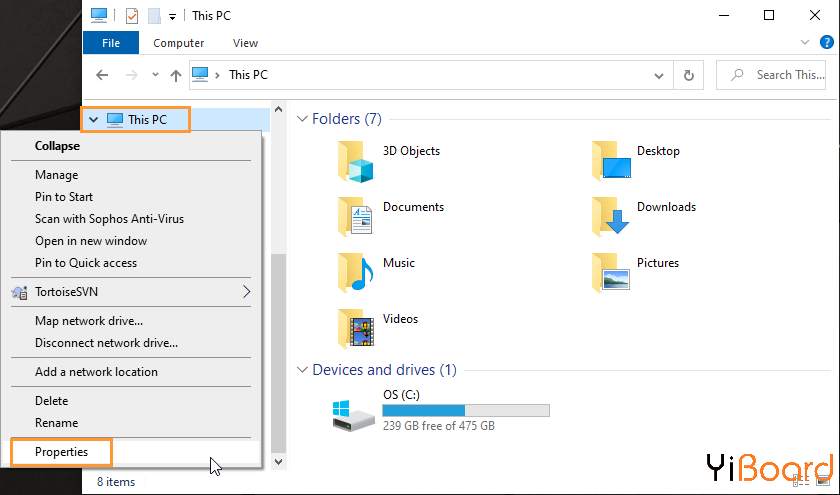Open the File tab
Image resolution: width=840 pixels, height=495 pixels.
coord(111,43)
